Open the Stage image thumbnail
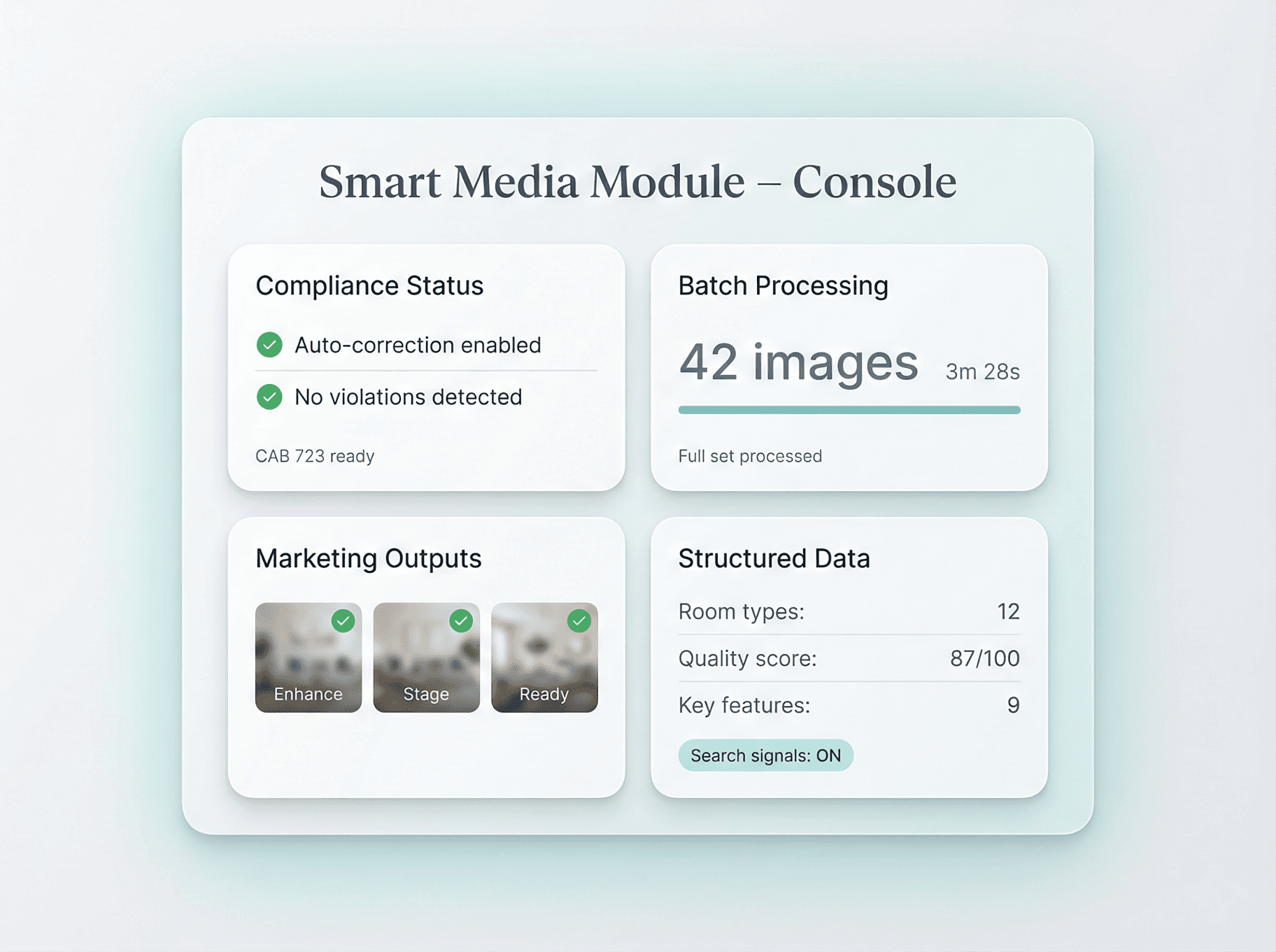 426,658
